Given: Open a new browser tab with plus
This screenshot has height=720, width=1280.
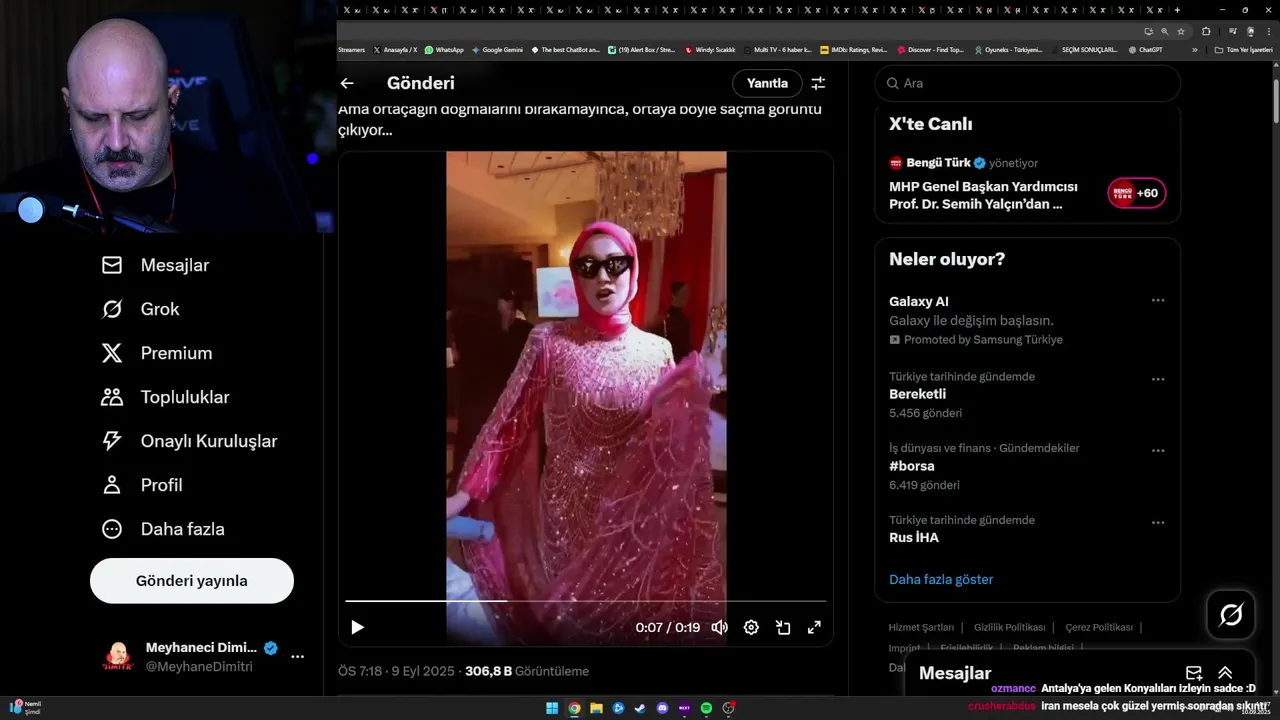Looking at the screenshot, I should (1177, 10).
